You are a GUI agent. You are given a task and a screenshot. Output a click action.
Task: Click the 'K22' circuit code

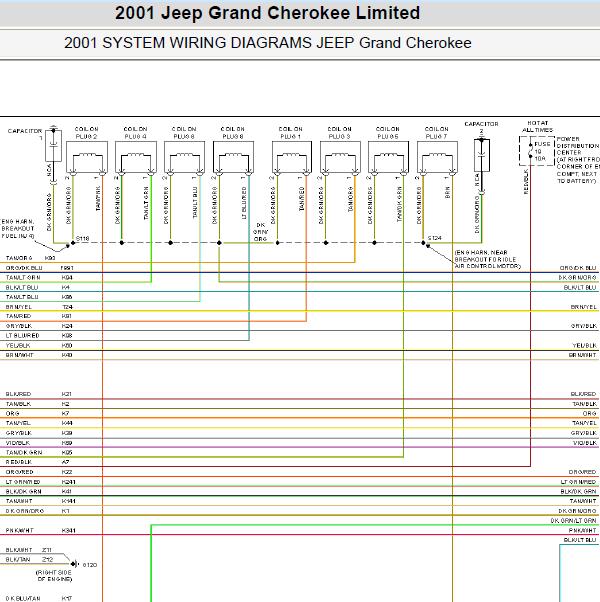tap(67, 472)
